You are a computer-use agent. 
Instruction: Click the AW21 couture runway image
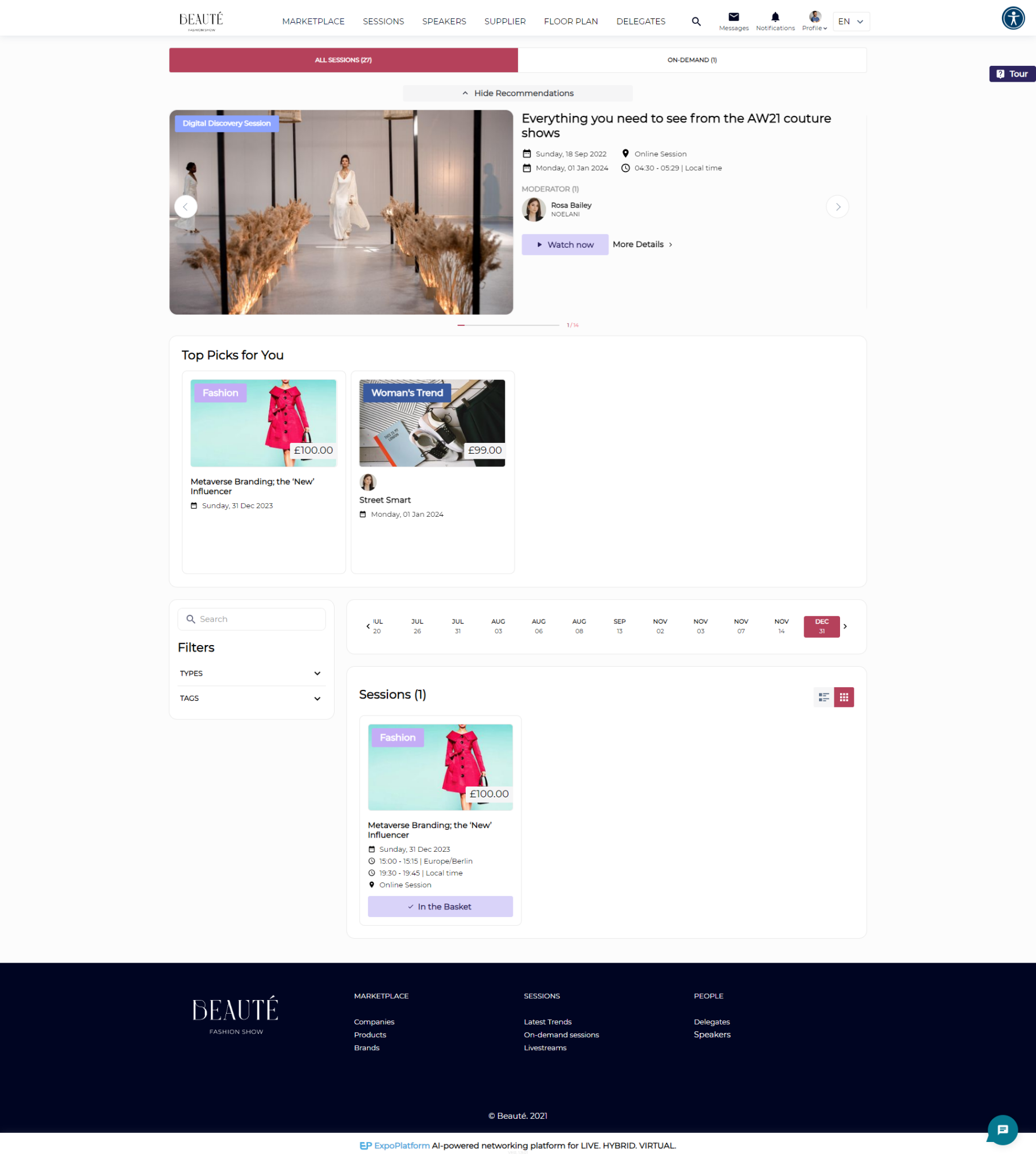tap(341, 212)
